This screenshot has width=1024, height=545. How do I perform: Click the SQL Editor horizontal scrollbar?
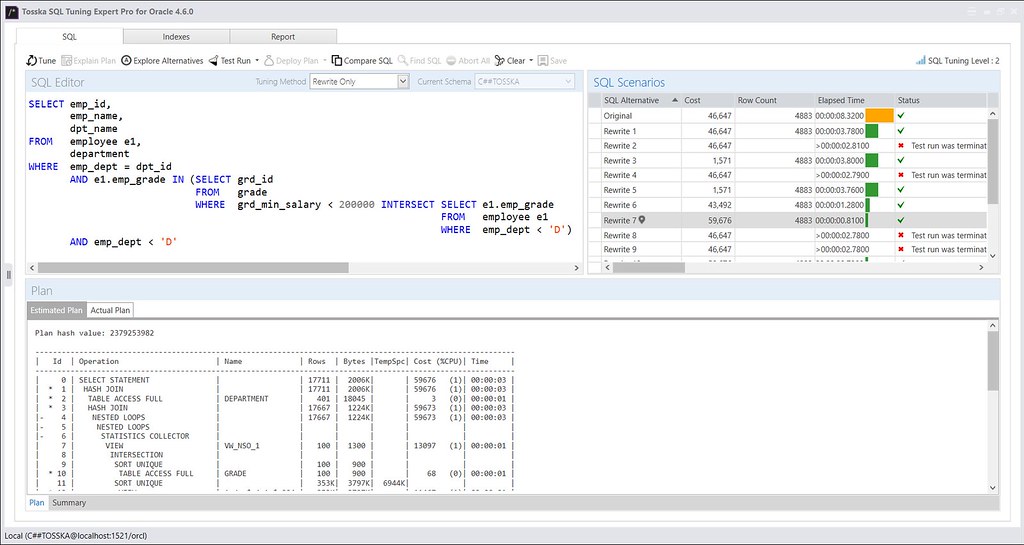pos(193,268)
